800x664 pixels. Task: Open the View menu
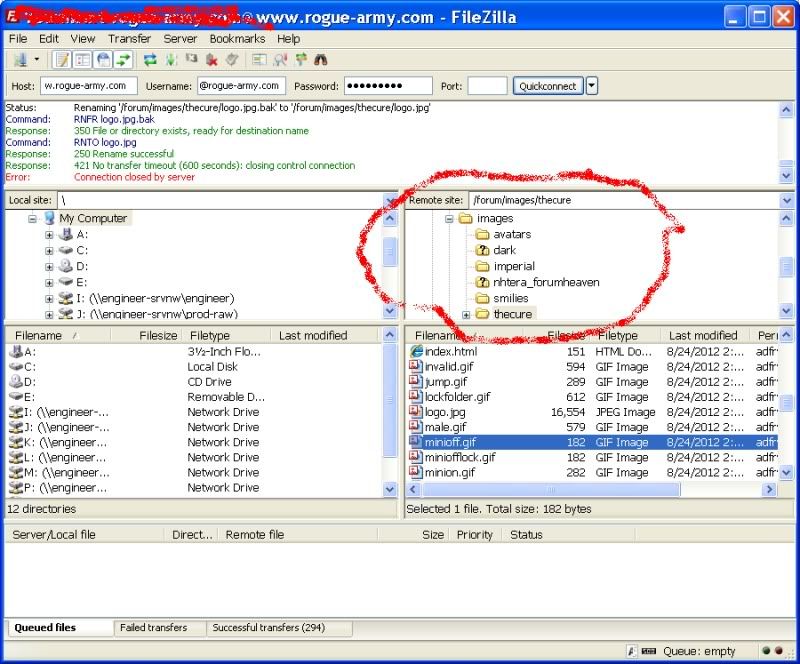point(83,39)
